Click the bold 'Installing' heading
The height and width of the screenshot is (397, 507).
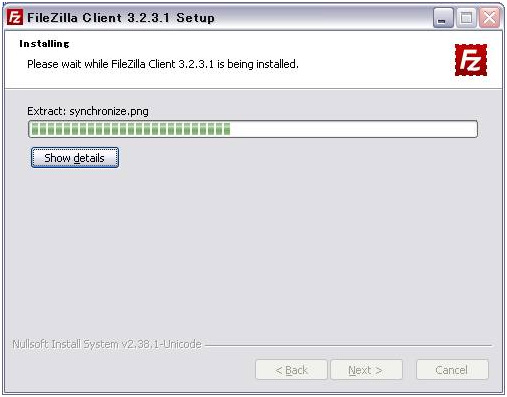pos(44,44)
